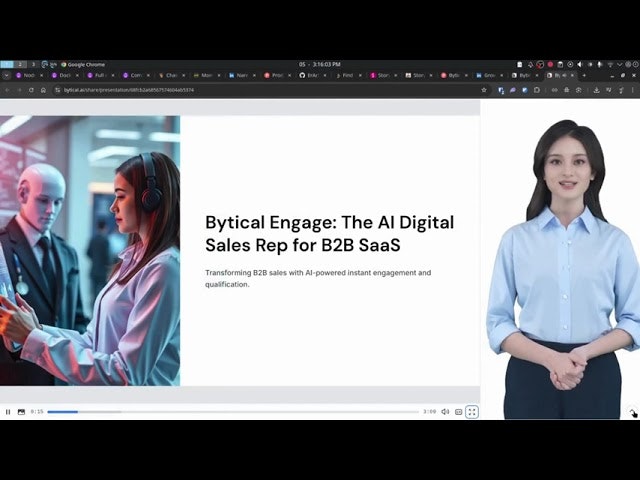This screenshot has height=480, width=640.
Task: Switch to workspace 2
Action: click(20, 64)
